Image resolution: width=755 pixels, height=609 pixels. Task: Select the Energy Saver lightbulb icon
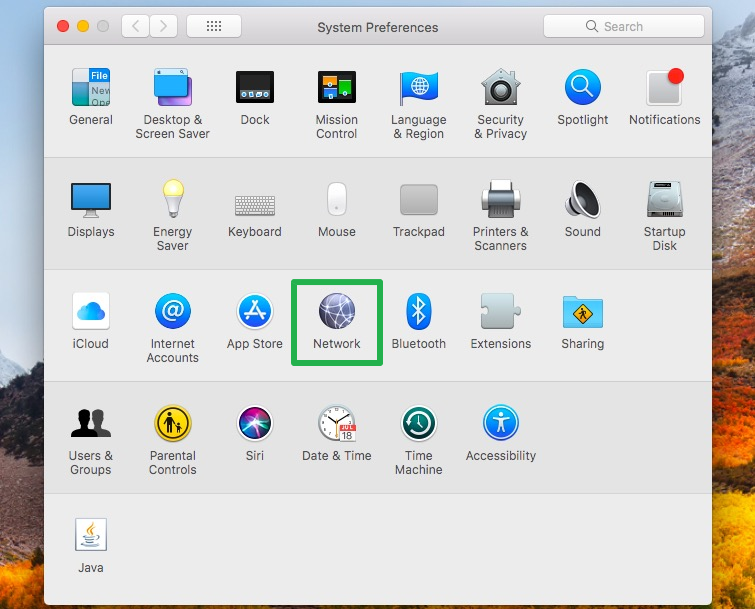coord(172,199)
